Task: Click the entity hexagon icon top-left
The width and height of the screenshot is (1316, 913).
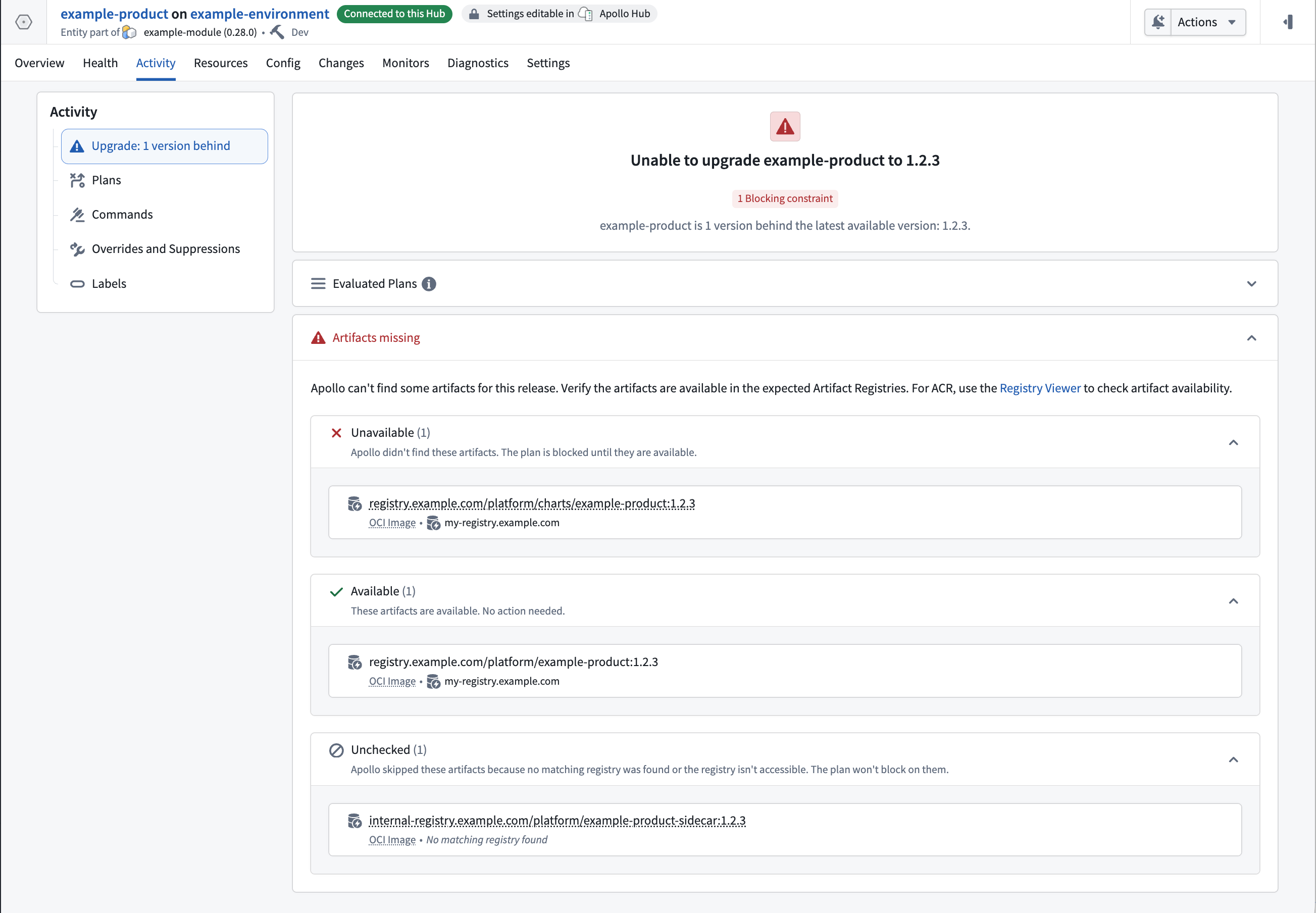Action: click(x=23, y=22)
